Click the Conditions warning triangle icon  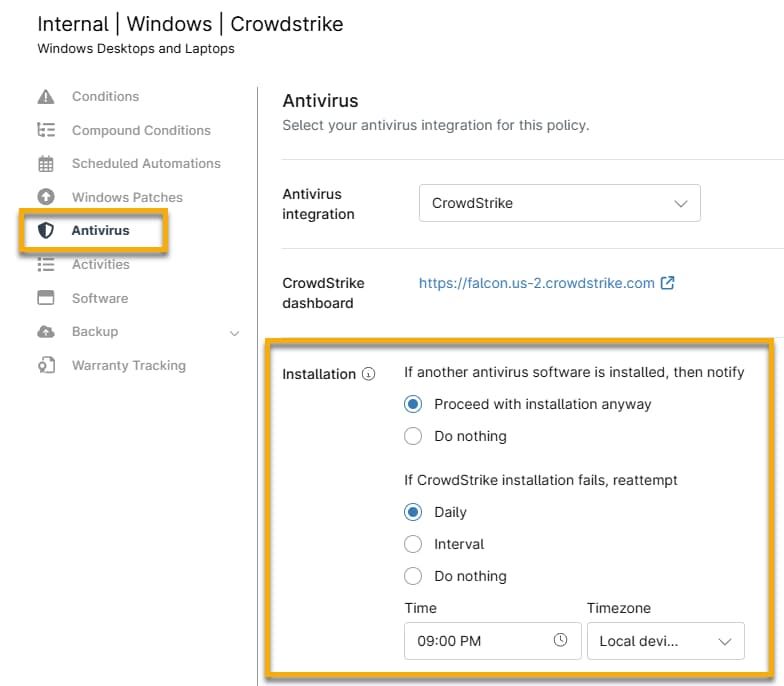click(46, 97)
